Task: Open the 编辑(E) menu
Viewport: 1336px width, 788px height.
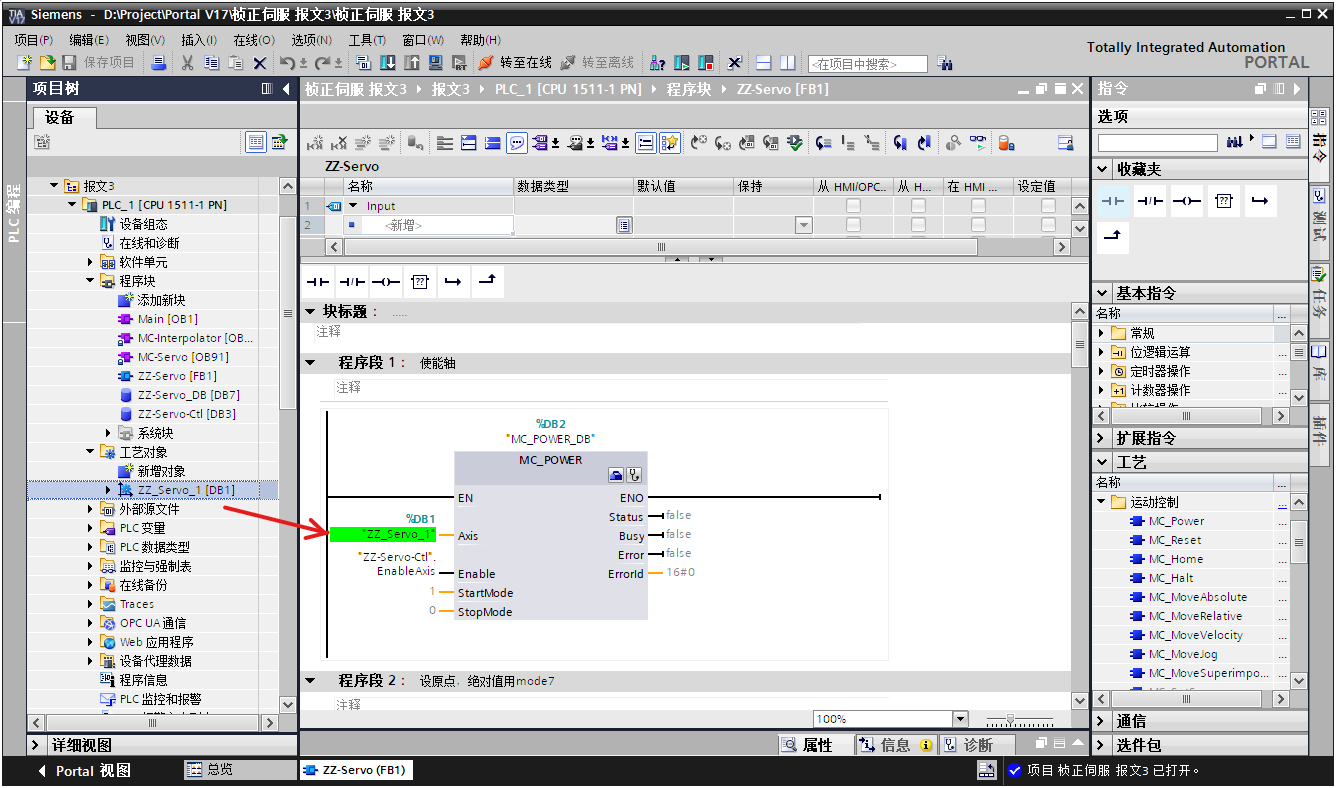Action: point(88,40)
